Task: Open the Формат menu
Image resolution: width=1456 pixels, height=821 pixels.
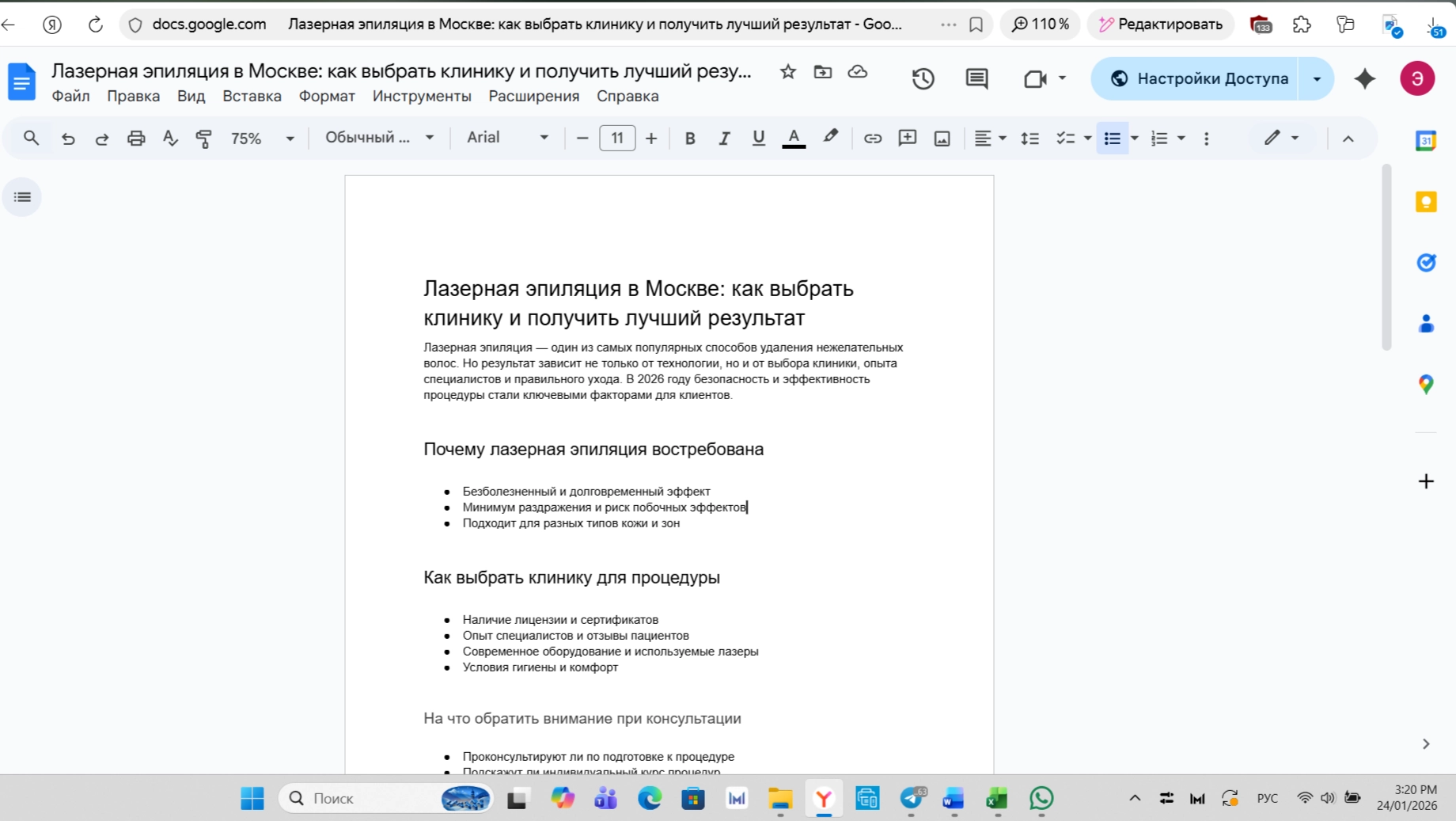Action: click(326, 96)
